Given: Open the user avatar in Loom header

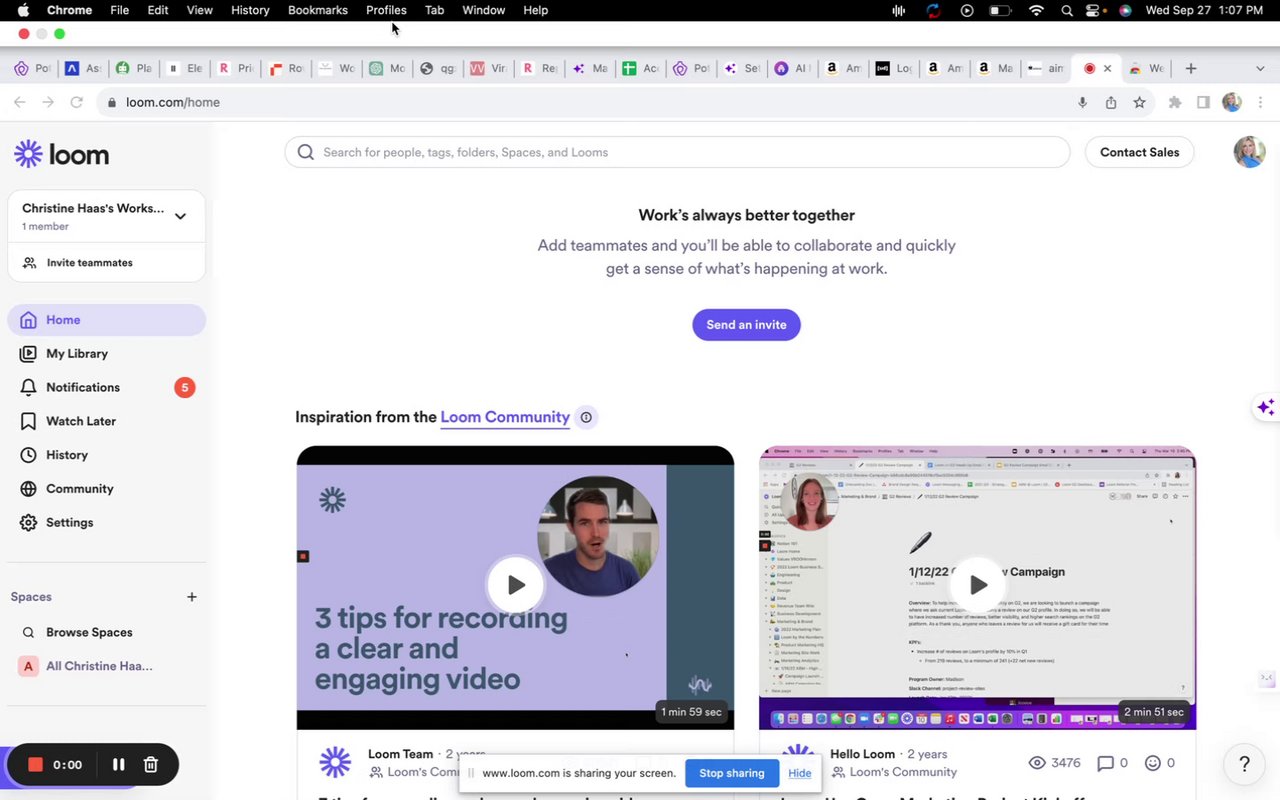Looking at the screenshot, I should coord(1249,152).
